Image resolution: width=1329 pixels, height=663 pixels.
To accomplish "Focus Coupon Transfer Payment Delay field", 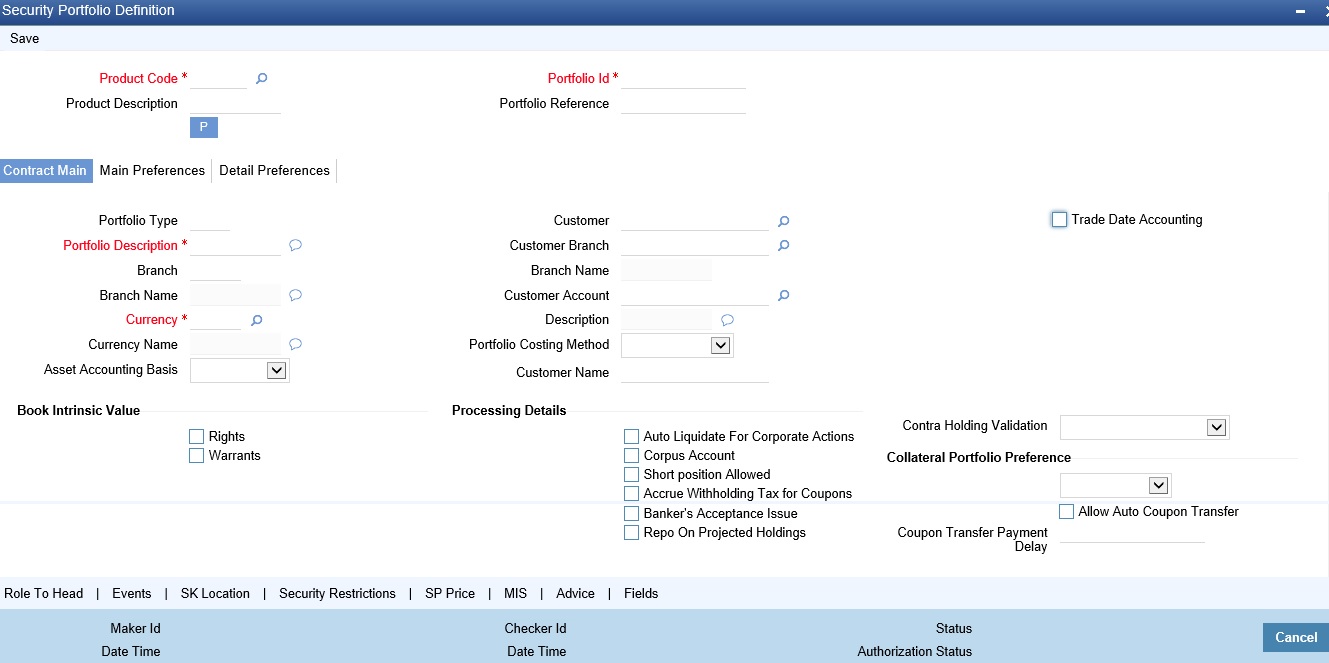I will coord(1132,533).
